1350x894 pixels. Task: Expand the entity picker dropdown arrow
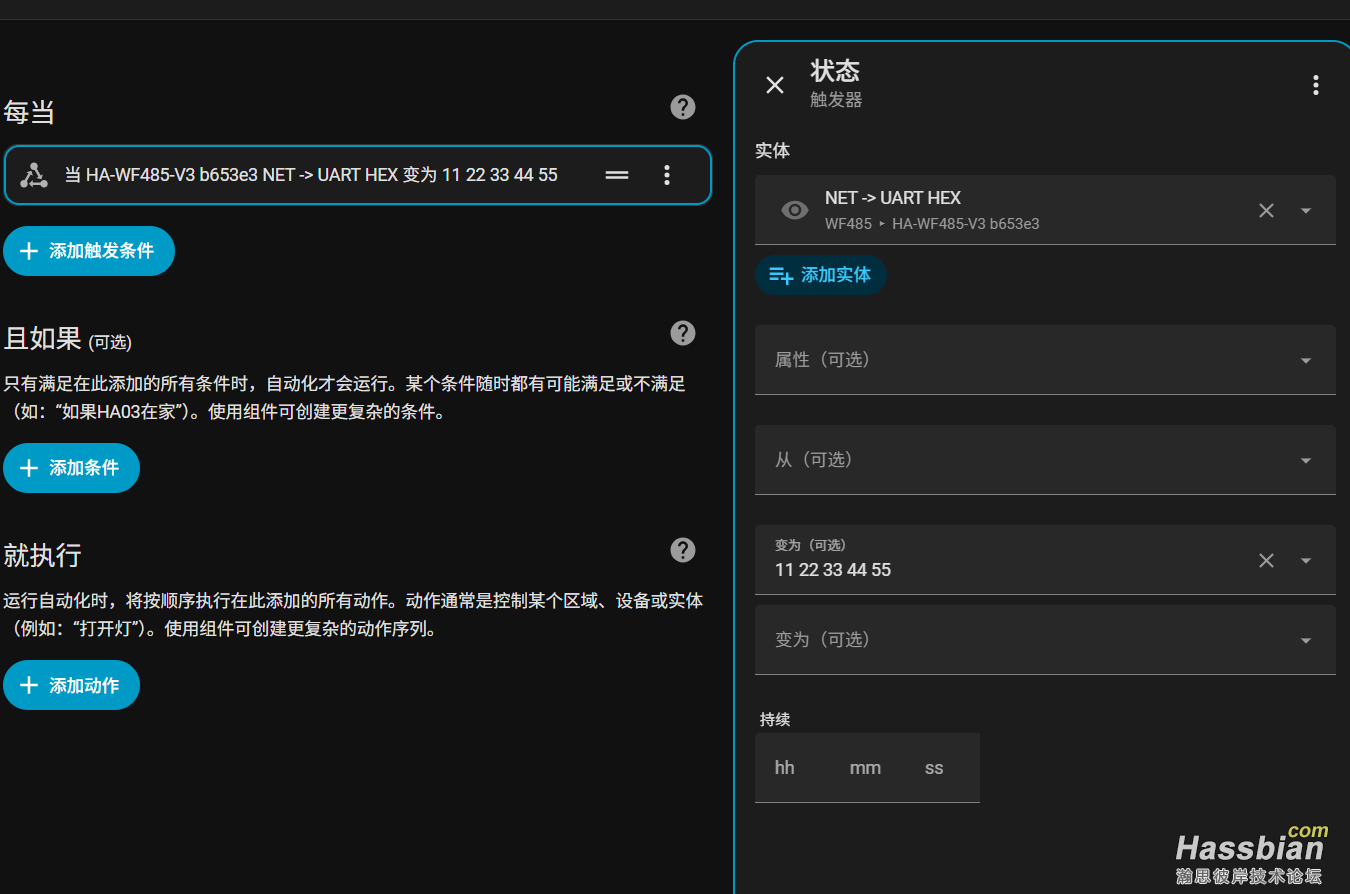(x=1305, y=210)
